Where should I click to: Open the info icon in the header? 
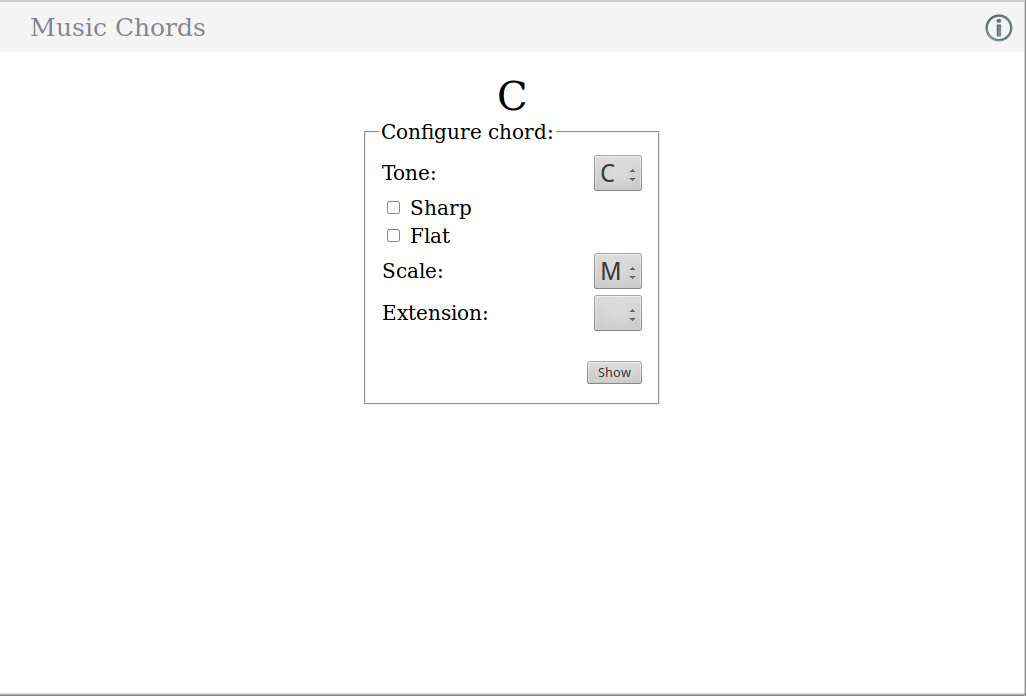click(x=998, y=28)
